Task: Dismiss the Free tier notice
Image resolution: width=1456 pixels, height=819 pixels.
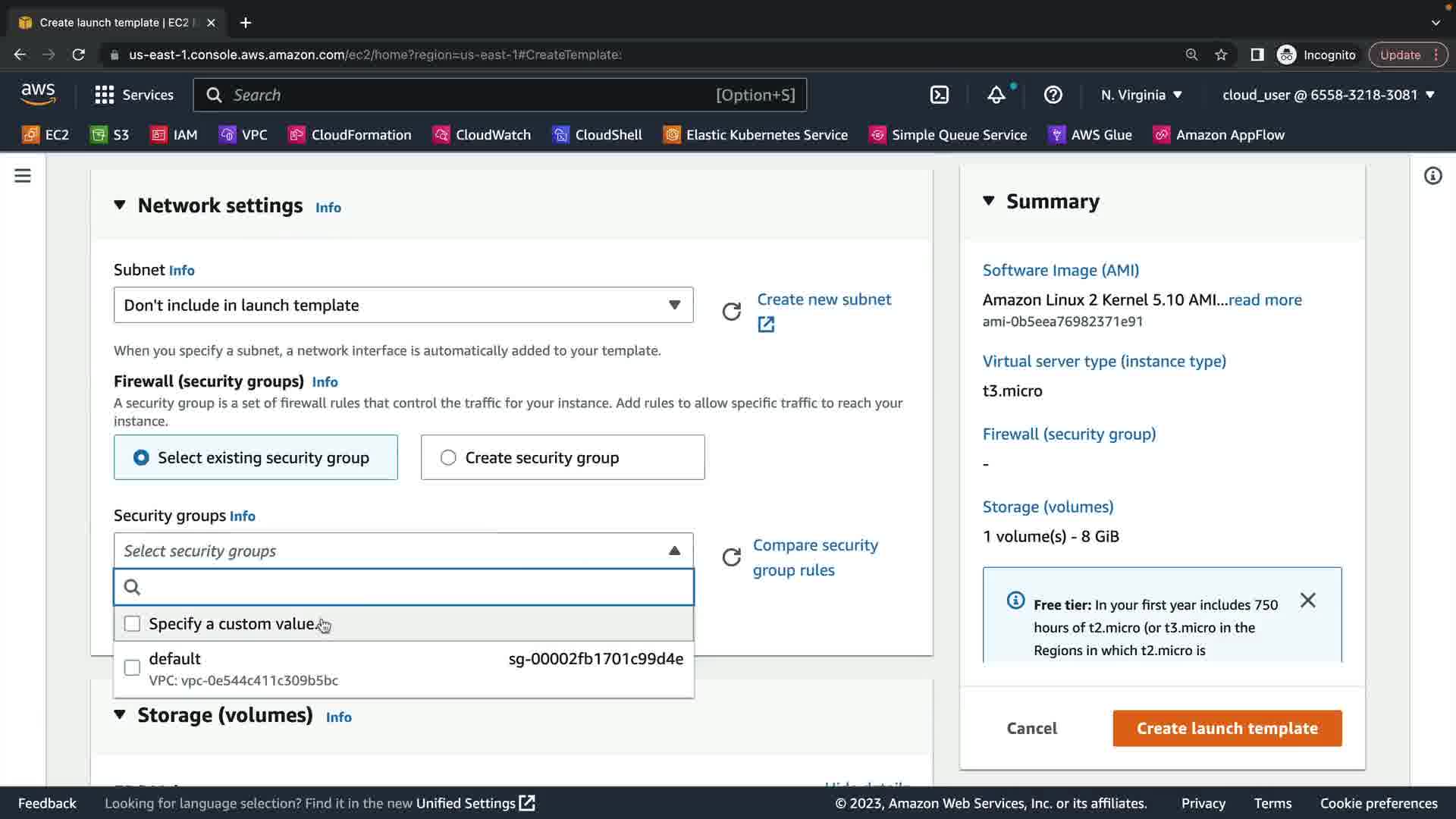Action: click(x=1307, y=601)
